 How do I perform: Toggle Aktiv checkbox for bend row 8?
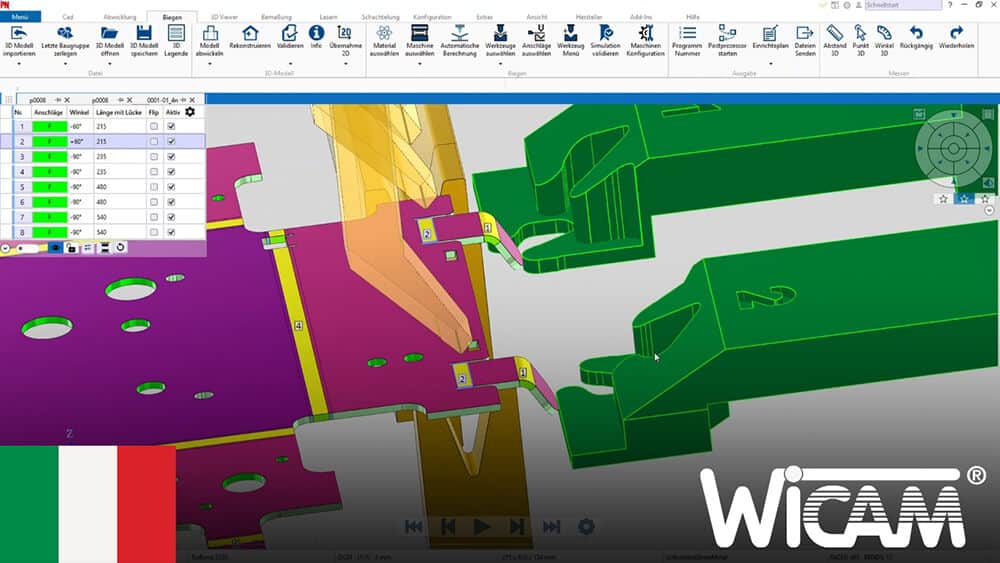(x=172, y=232)
